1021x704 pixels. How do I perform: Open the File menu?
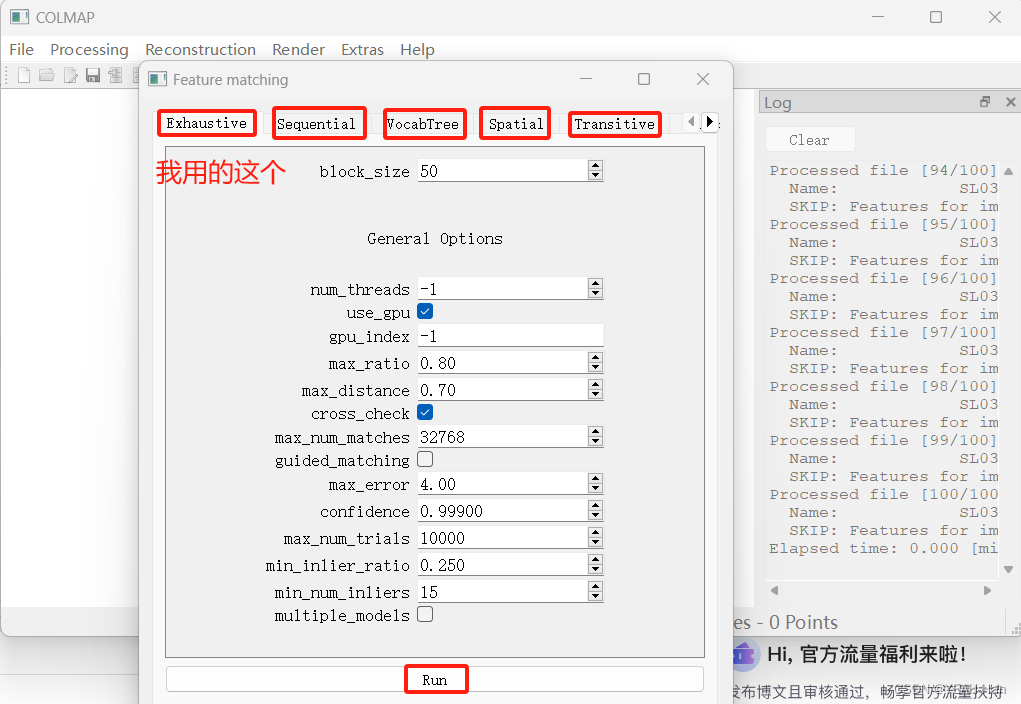pos(21,49)
